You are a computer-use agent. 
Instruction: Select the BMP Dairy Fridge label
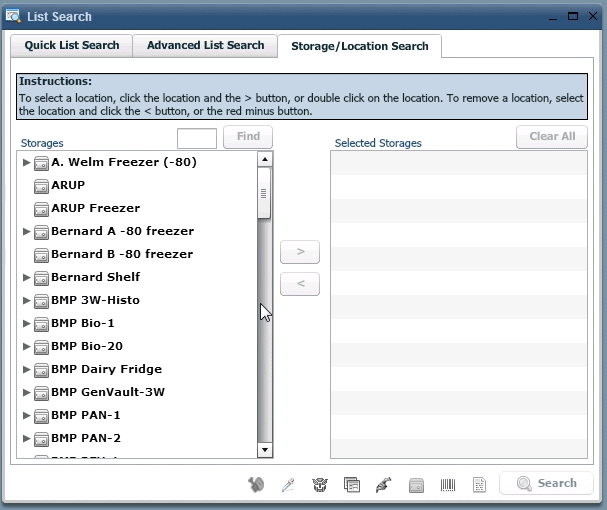[106, 369]
